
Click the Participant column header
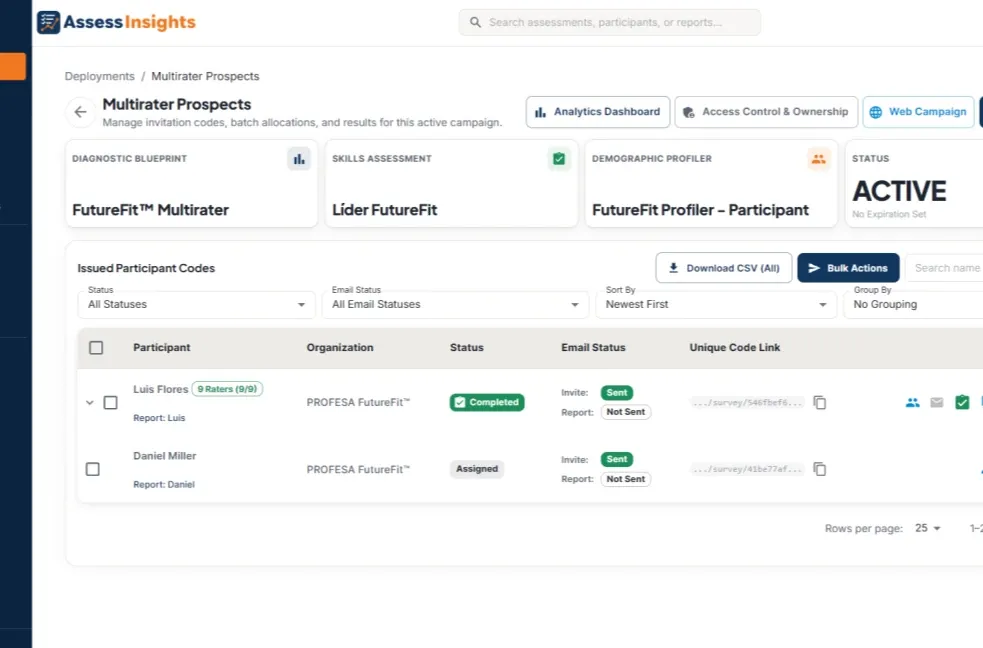tap(162, 348)
